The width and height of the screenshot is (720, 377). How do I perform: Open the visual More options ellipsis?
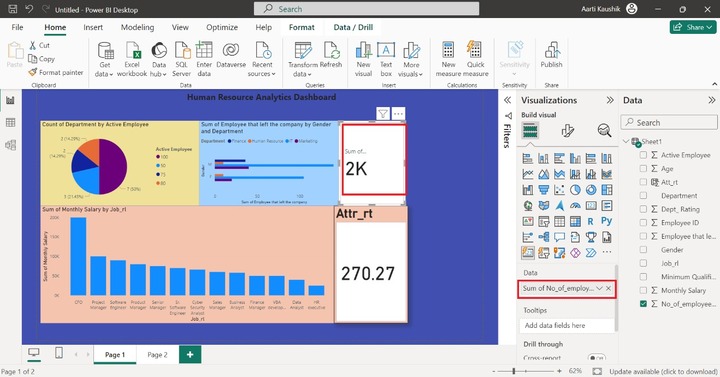[x=398, y=113]
